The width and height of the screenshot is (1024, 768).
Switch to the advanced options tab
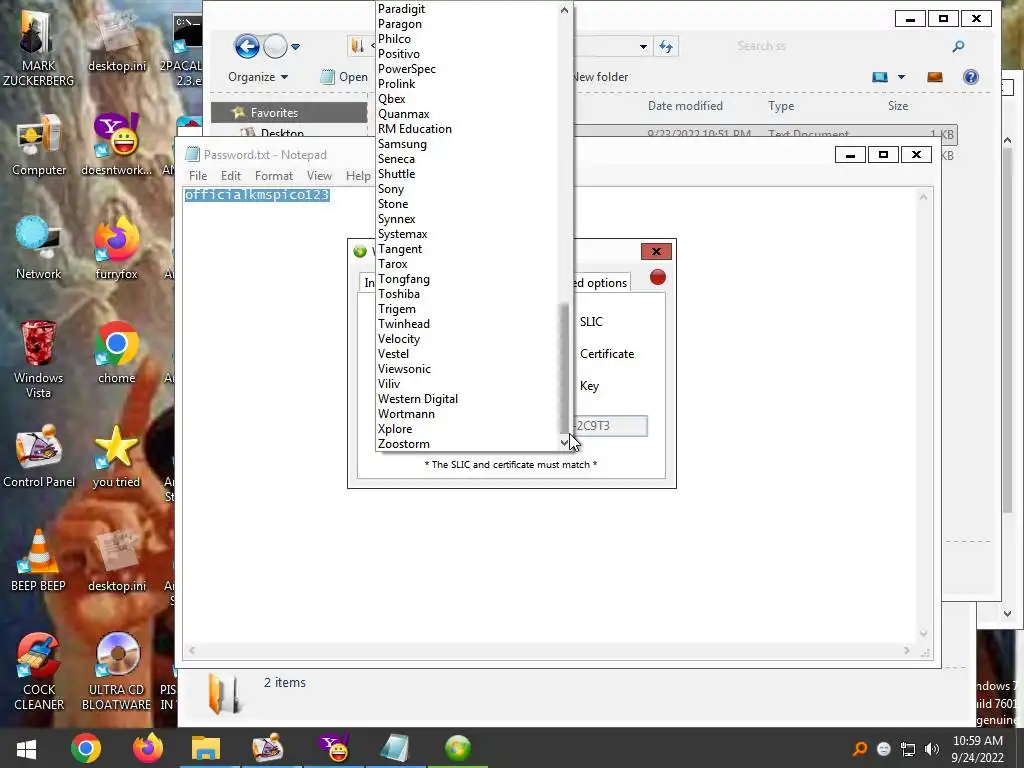[x=601, y=282]
